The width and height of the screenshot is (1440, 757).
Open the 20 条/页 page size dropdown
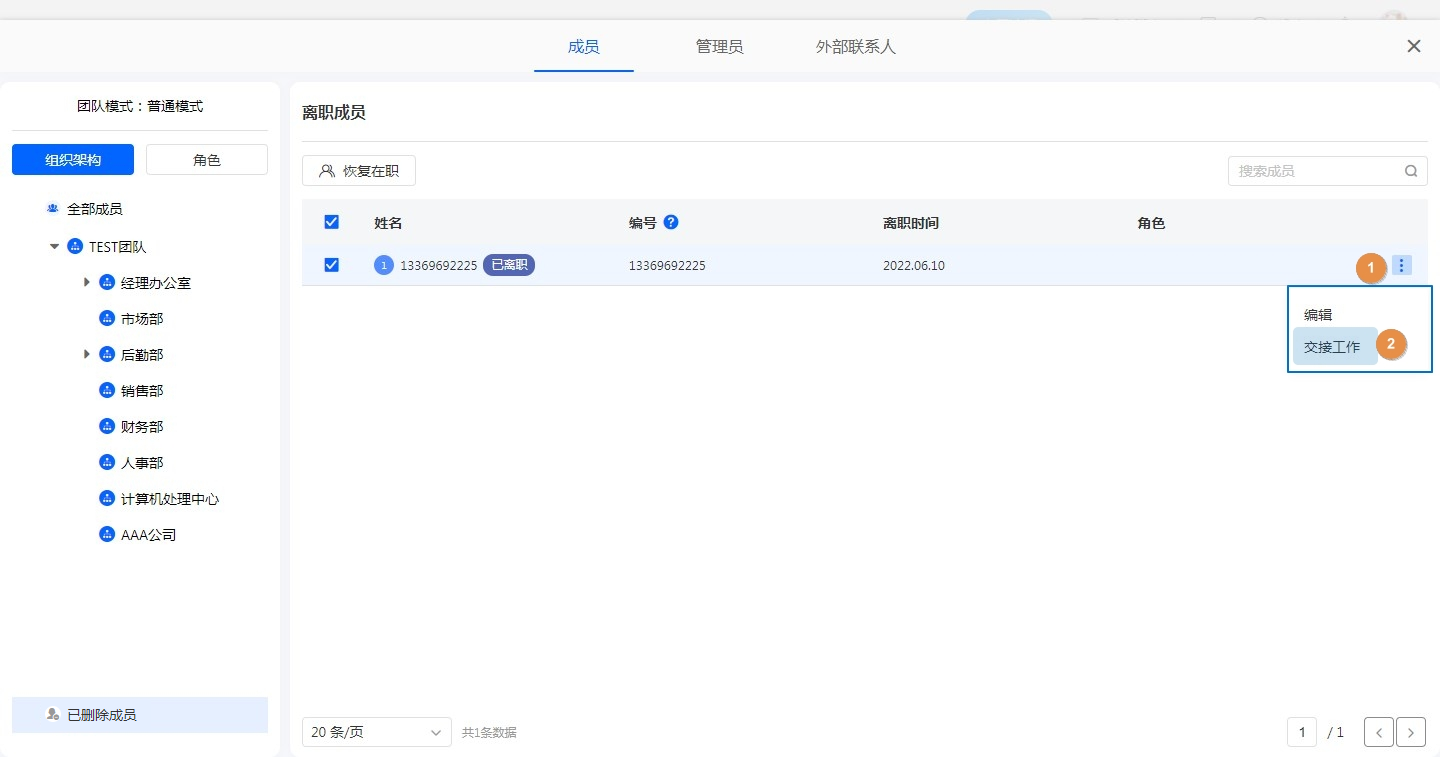click(x=376, y=732)
